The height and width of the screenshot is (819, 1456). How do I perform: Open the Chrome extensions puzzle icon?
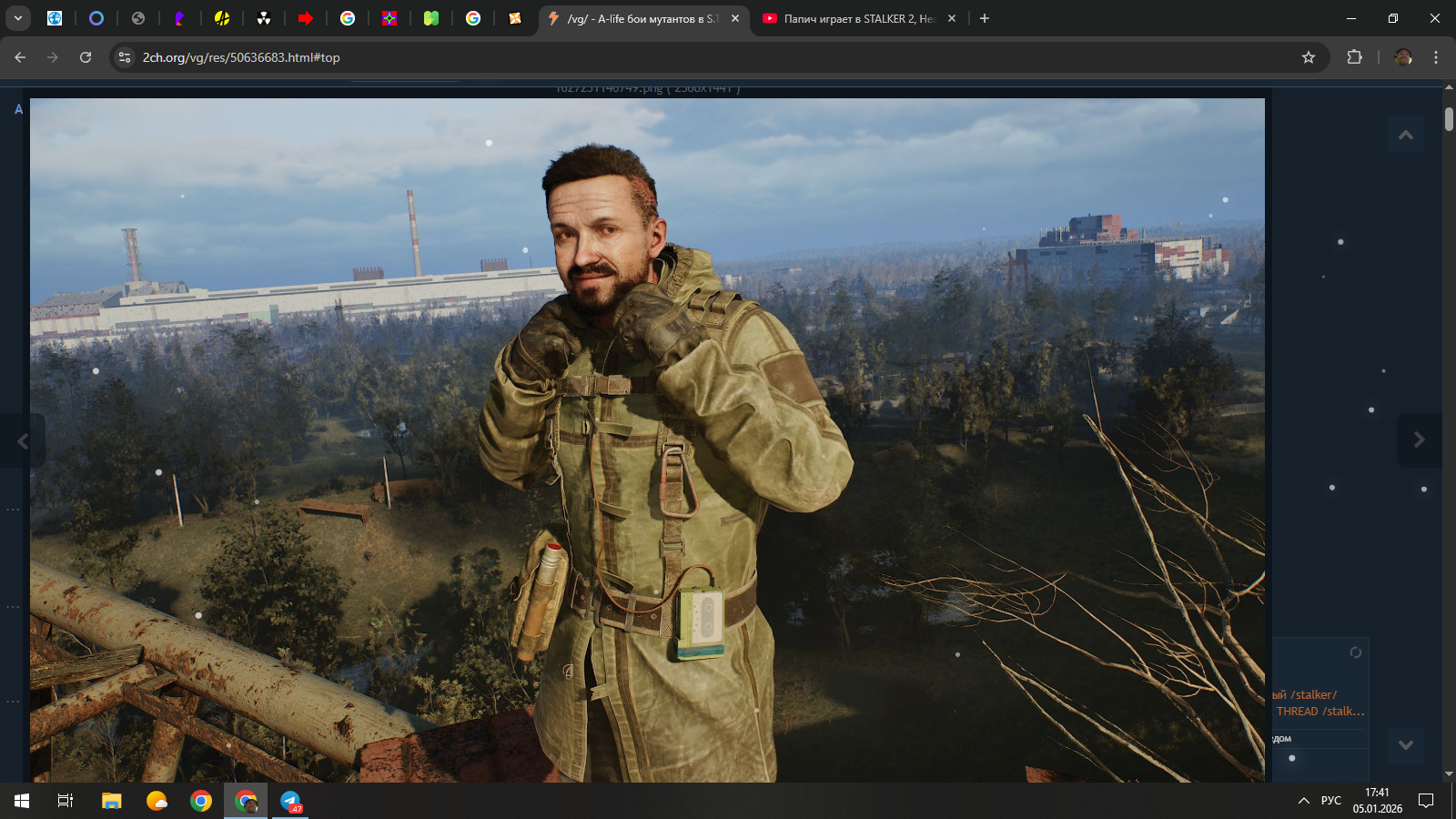click(x=1354, y=57)
